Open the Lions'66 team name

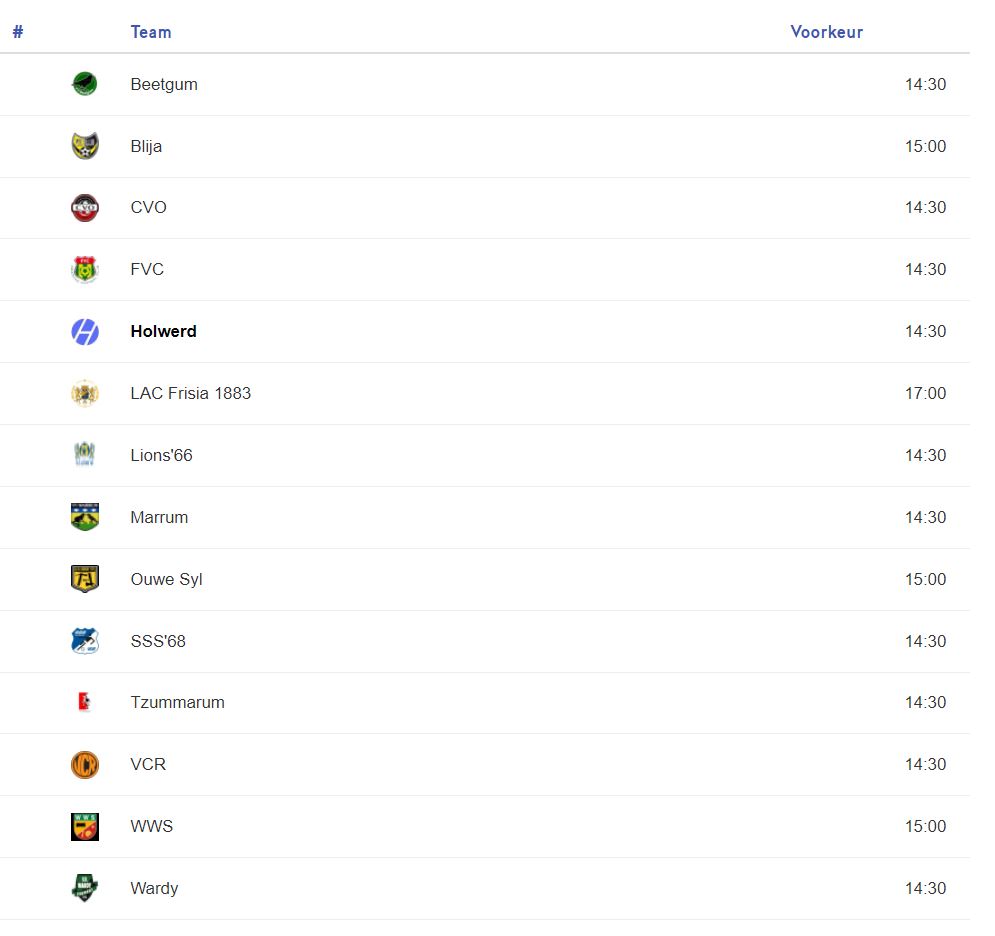(x=161, y=456)
